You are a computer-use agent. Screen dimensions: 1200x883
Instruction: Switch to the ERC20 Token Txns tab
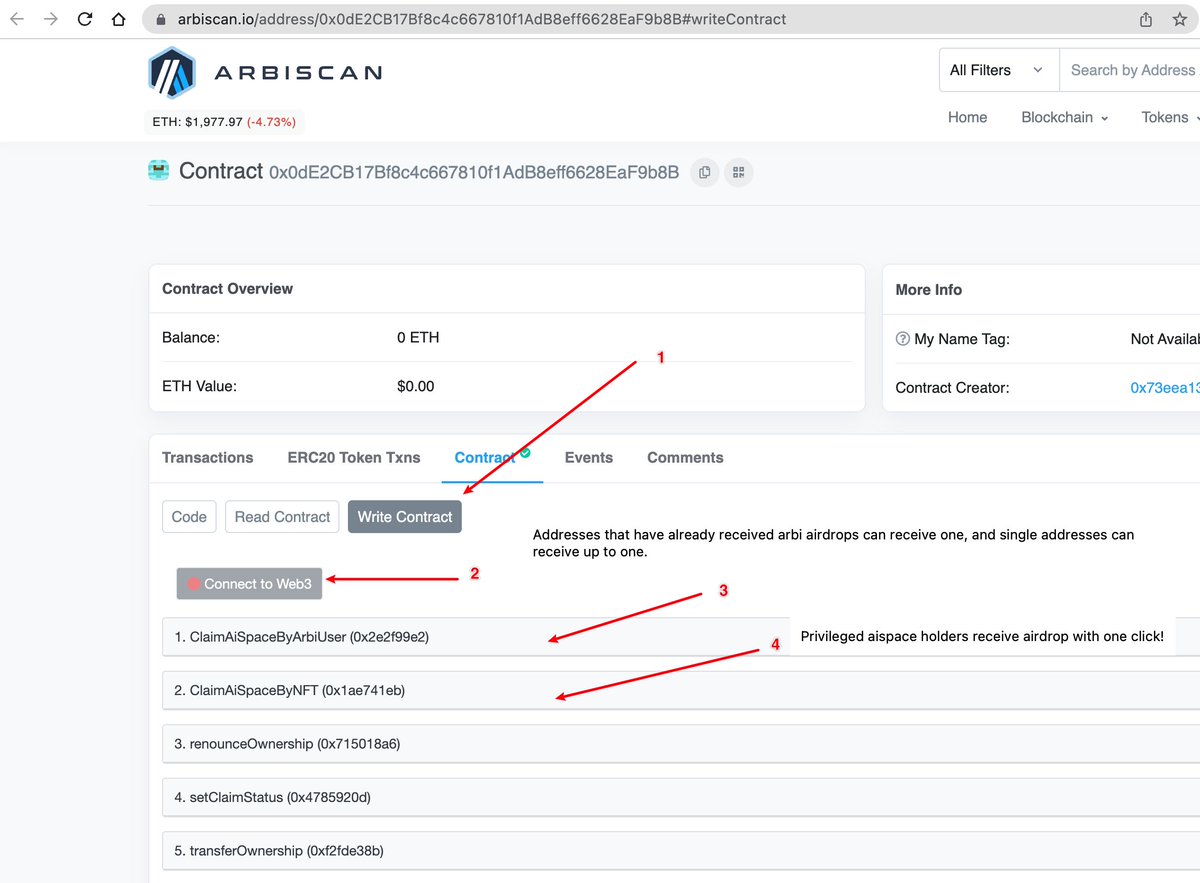354,457
